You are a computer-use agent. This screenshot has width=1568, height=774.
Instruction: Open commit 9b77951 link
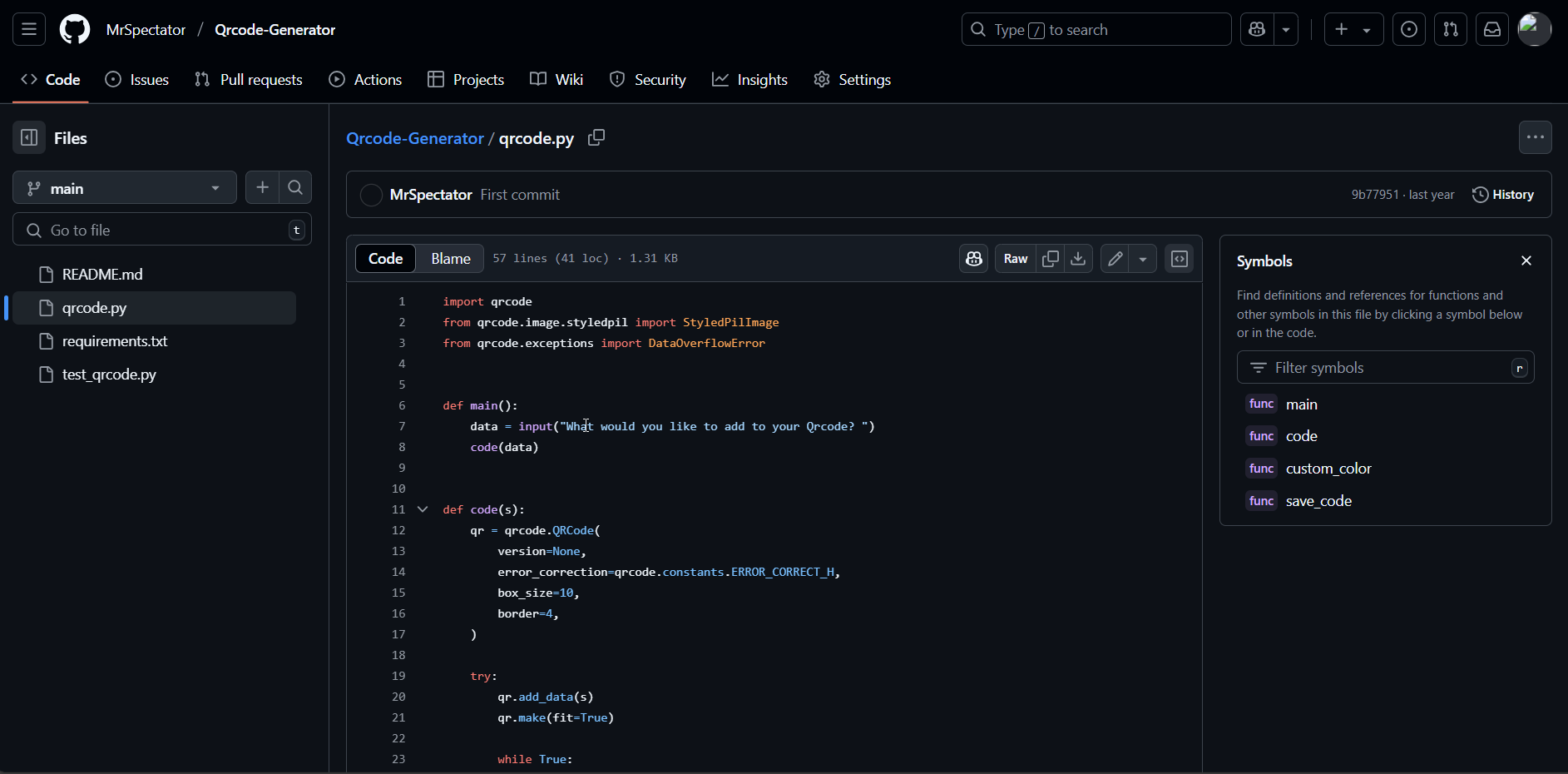coord(1375,195)
